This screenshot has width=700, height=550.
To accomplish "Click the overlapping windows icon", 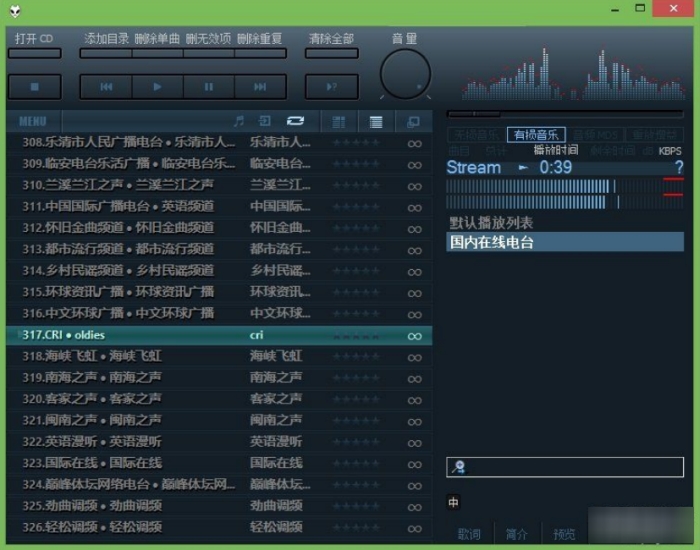I will pyautogui.click(x=413, y=122).
